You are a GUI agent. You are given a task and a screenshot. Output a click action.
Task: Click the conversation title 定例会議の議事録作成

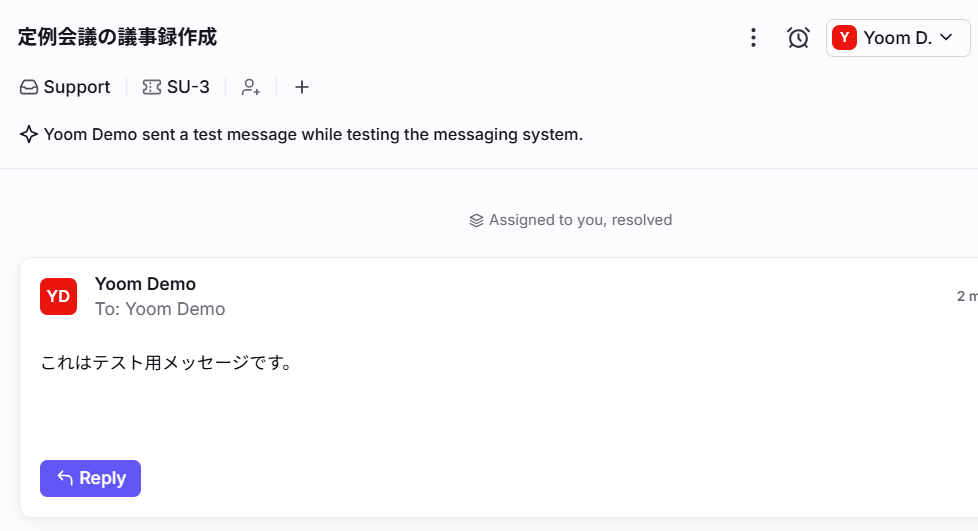point(117,38)
